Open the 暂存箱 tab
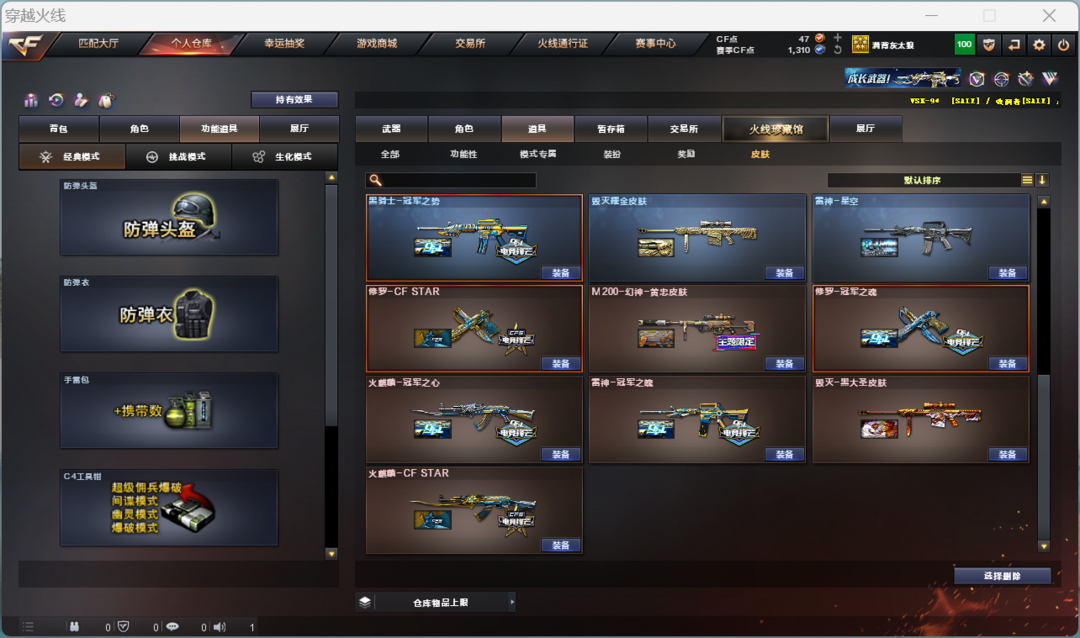Screen dimensions: 1080x638 (x=610, y=129)
